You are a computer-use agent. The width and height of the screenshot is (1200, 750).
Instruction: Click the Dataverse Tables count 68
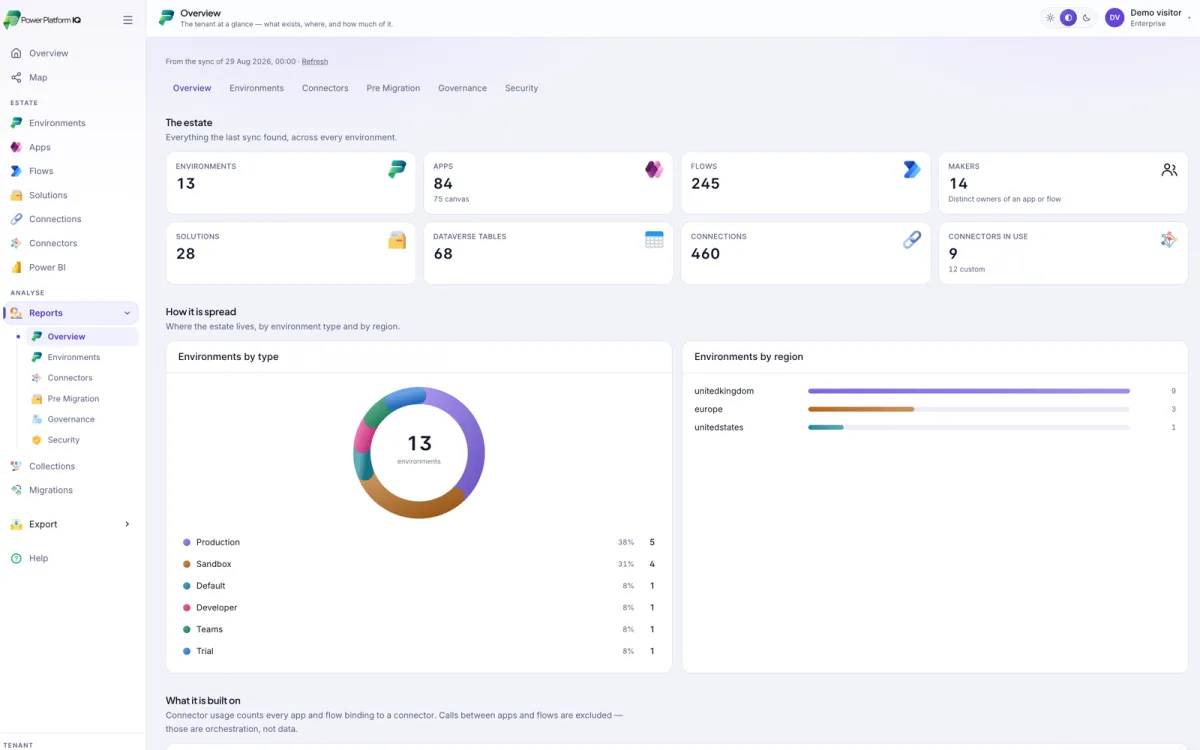click(443, 254)
